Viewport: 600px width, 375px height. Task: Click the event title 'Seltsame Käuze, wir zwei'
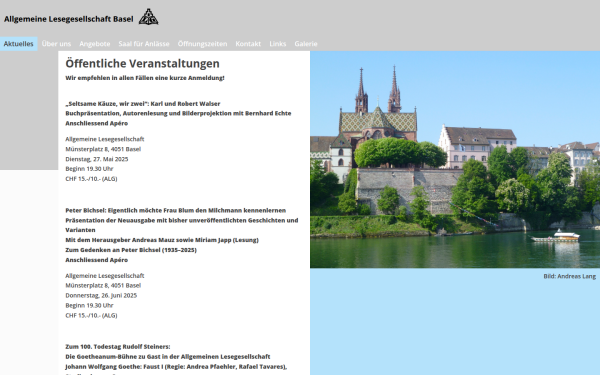143,103
